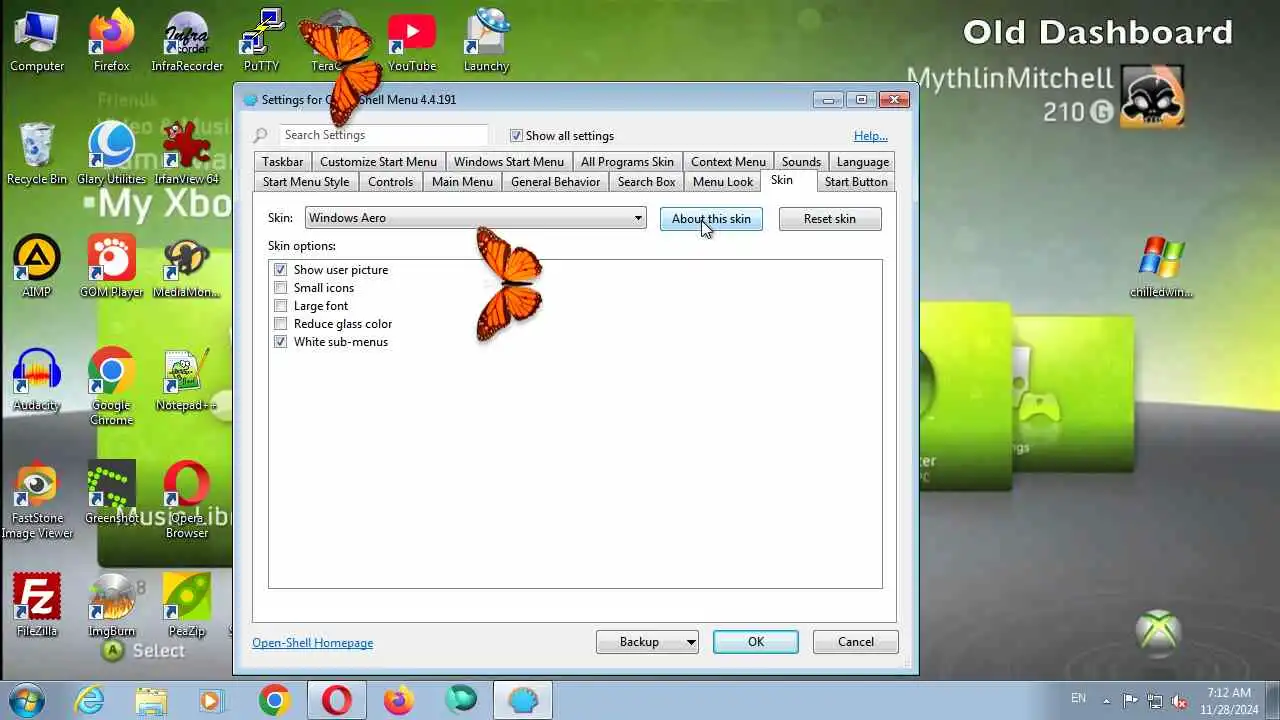This screenshot has width=1280, height=720.
Task: Switch to the Taskbar tab
Action: pos(283,162)
